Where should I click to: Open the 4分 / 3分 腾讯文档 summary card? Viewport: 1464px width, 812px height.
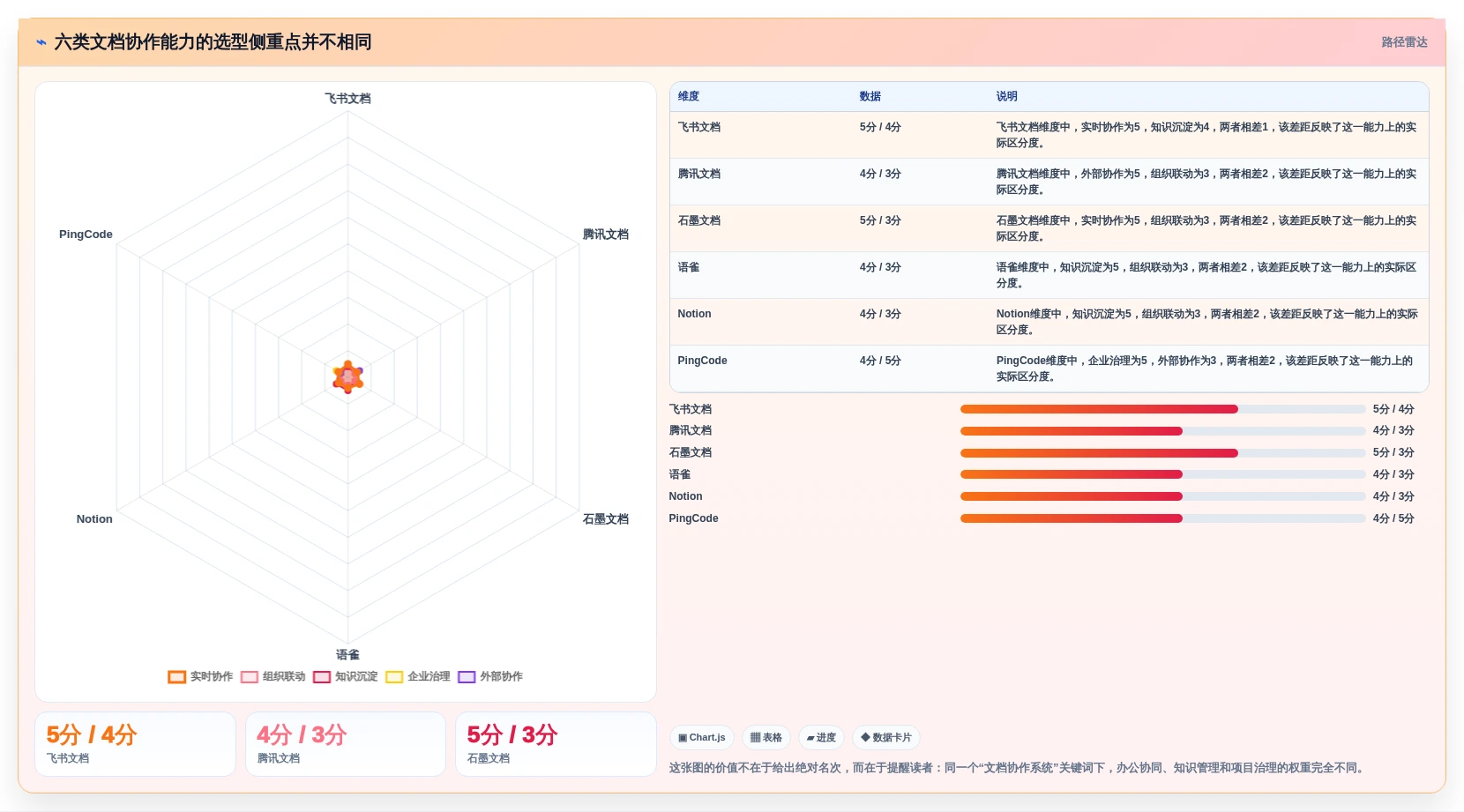pos(346,744)
